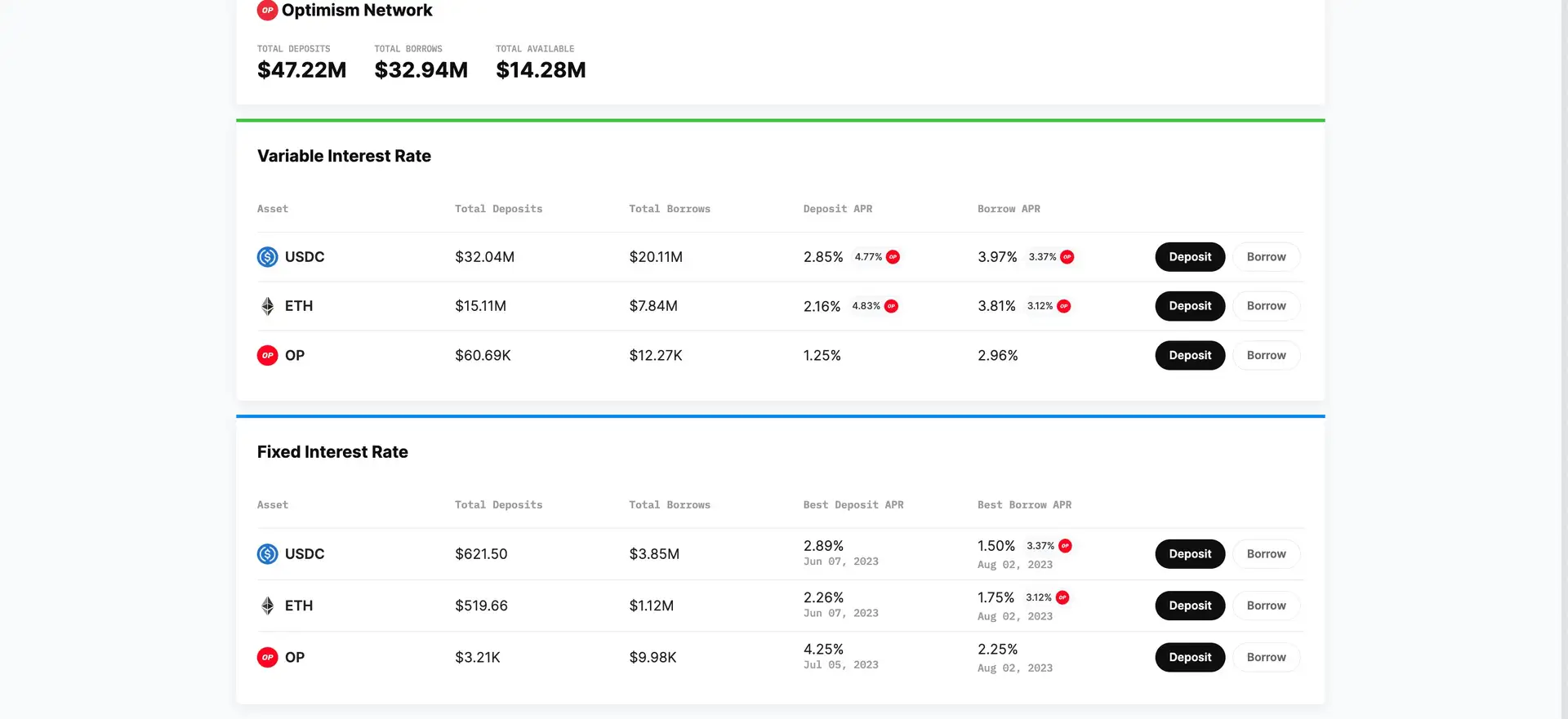
Task: Click the ETH icon in Variable Interest Rate
Action: tap(267, 306)
